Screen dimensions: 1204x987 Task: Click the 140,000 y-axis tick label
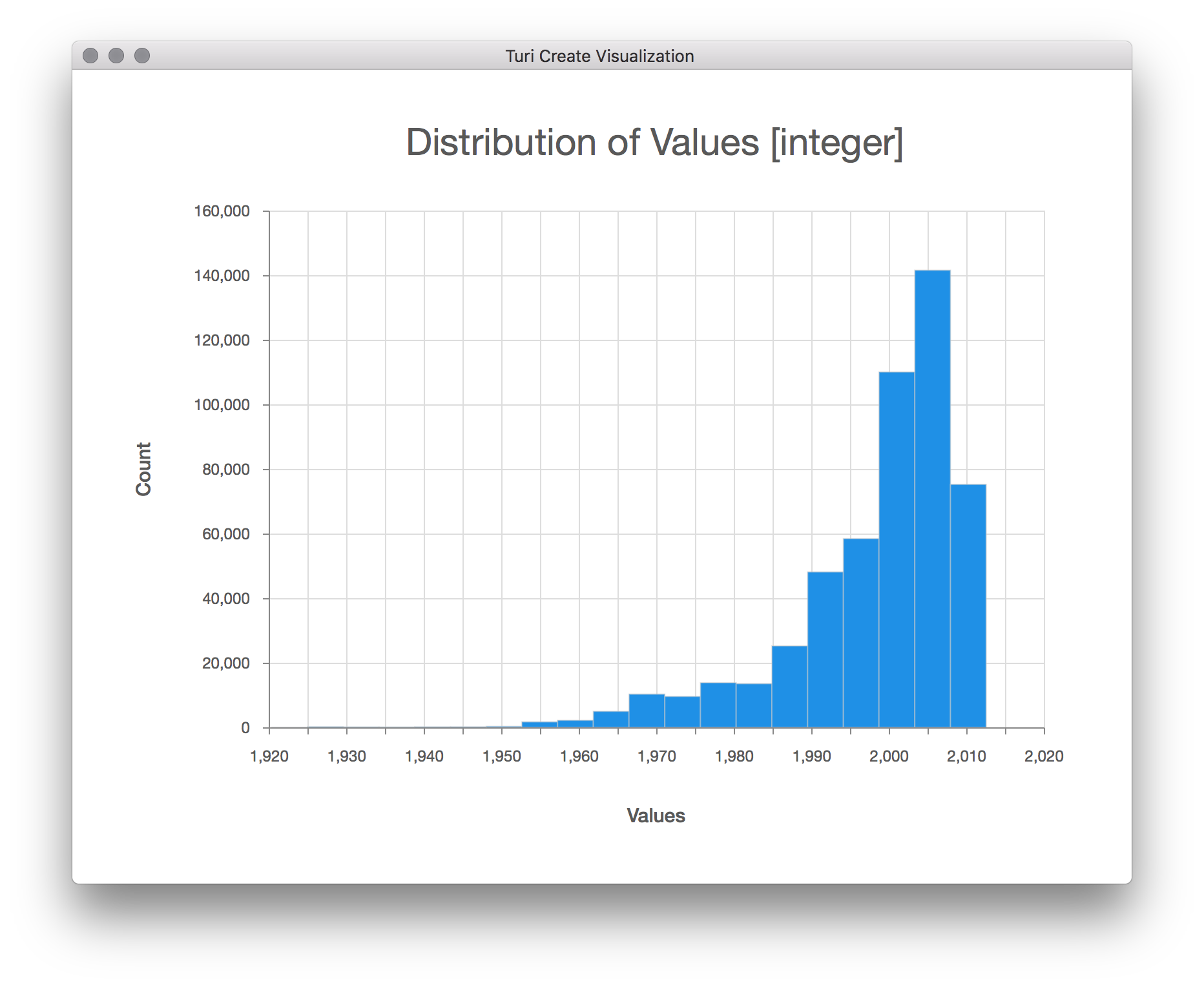pos(222,276)
